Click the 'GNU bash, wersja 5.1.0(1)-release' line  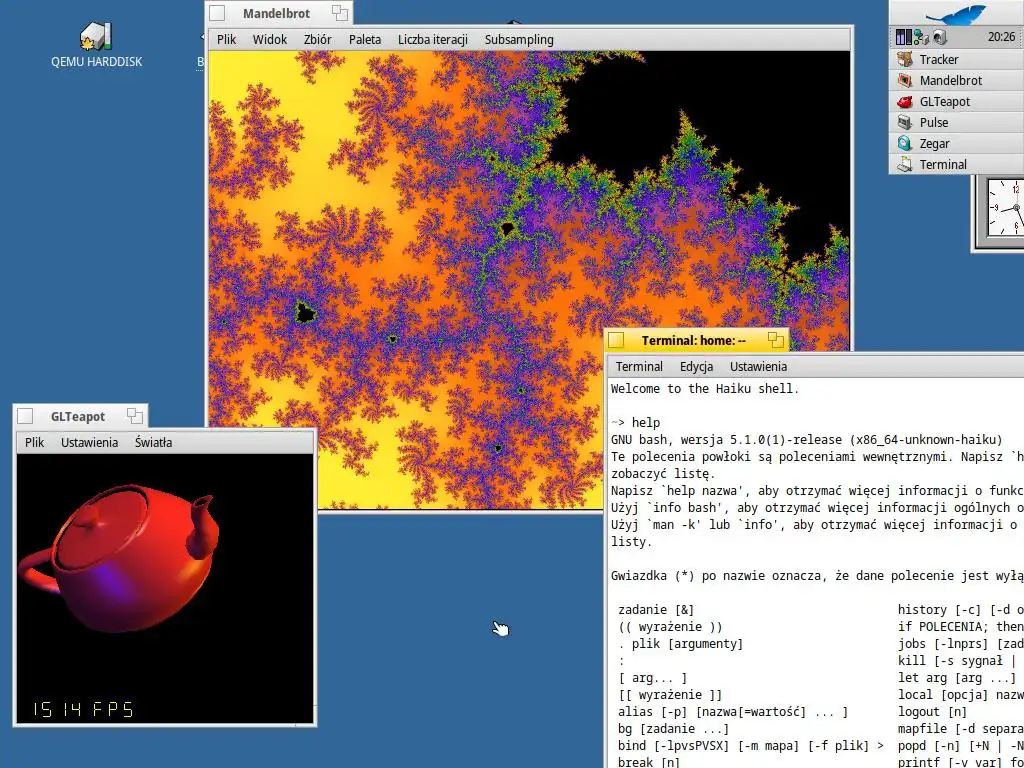click(807, 440)
